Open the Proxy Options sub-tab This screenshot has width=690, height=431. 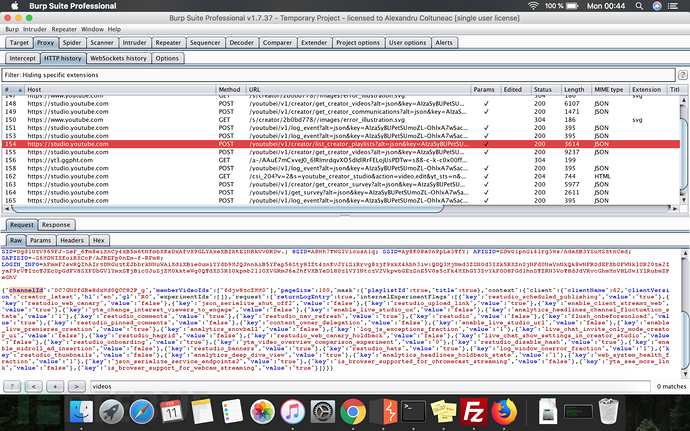click(x=167, y=58)
